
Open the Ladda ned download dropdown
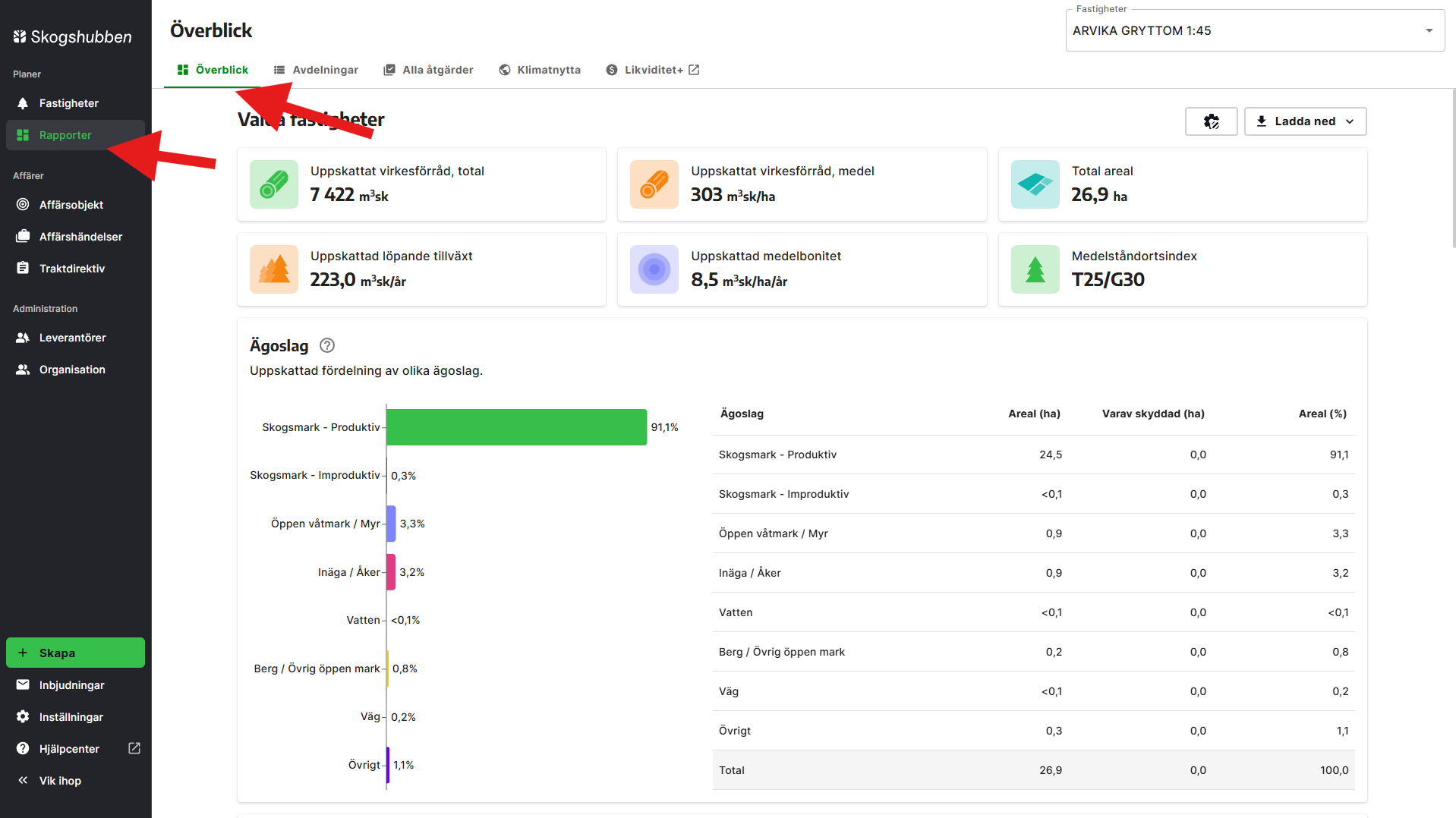click(1305, 121)
